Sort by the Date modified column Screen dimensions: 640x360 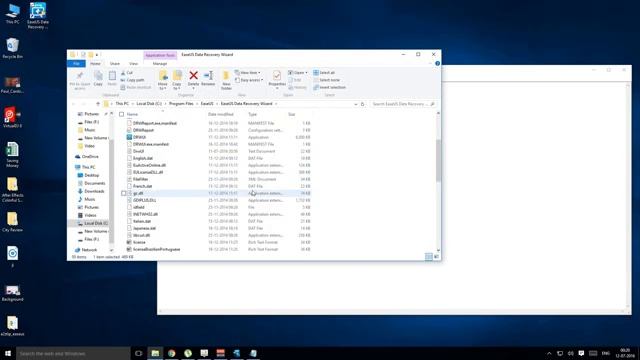click(221, 114)
